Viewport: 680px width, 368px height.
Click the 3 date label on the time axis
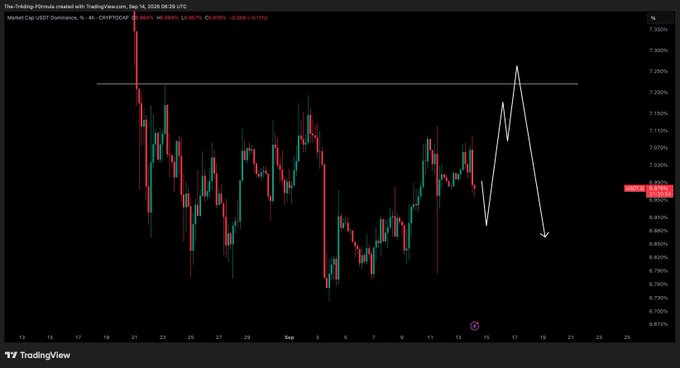coord(317,337)
